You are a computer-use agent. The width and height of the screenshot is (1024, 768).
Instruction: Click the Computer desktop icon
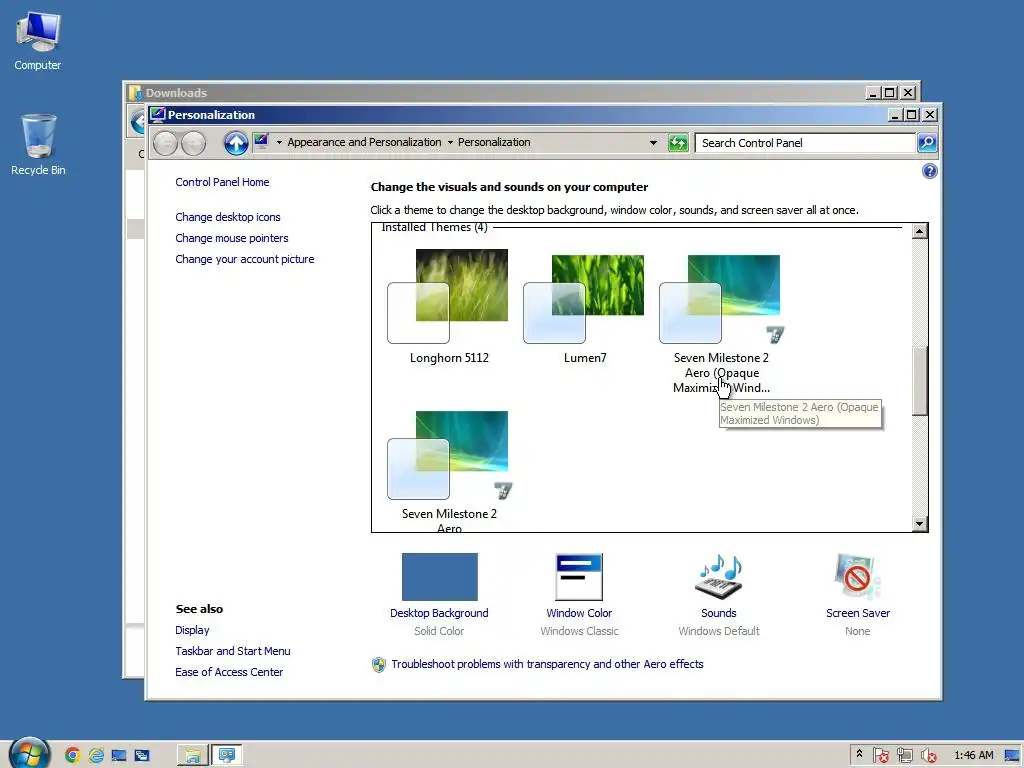(x=37, y=41)
